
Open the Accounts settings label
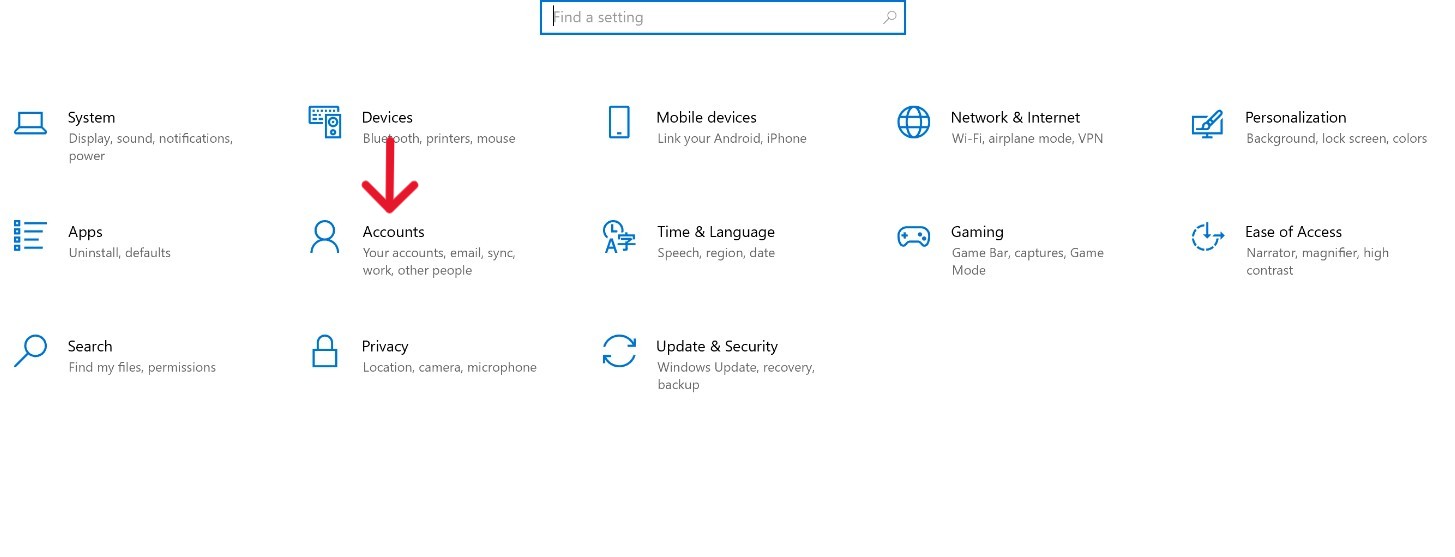393,232
